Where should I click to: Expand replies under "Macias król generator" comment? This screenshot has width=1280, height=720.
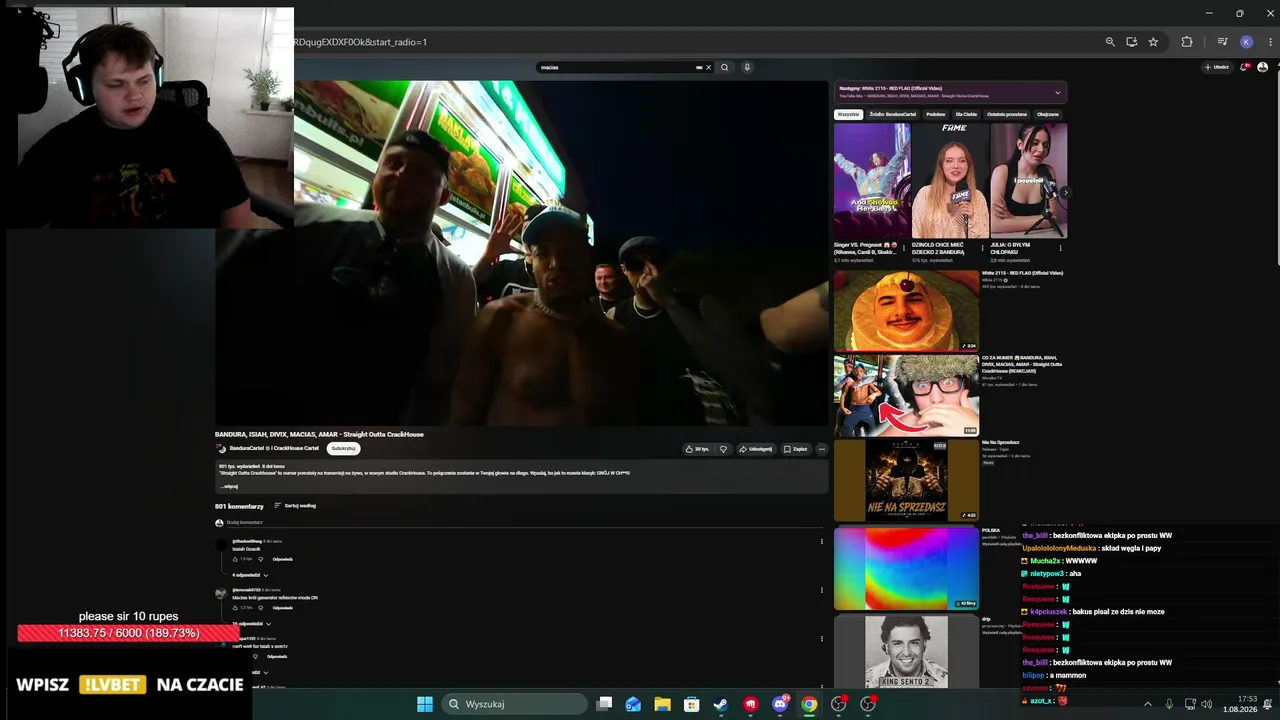pos(250,623)
